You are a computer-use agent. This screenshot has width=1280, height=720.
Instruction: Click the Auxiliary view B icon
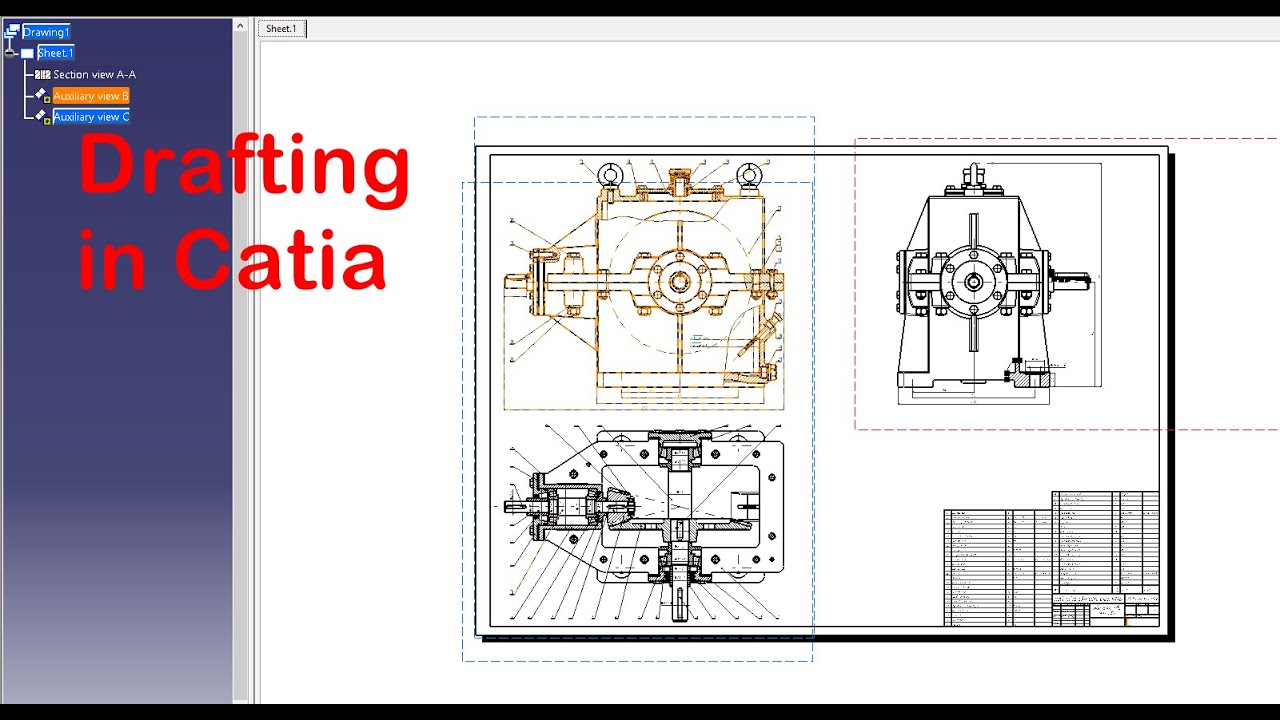pos(42,95)
